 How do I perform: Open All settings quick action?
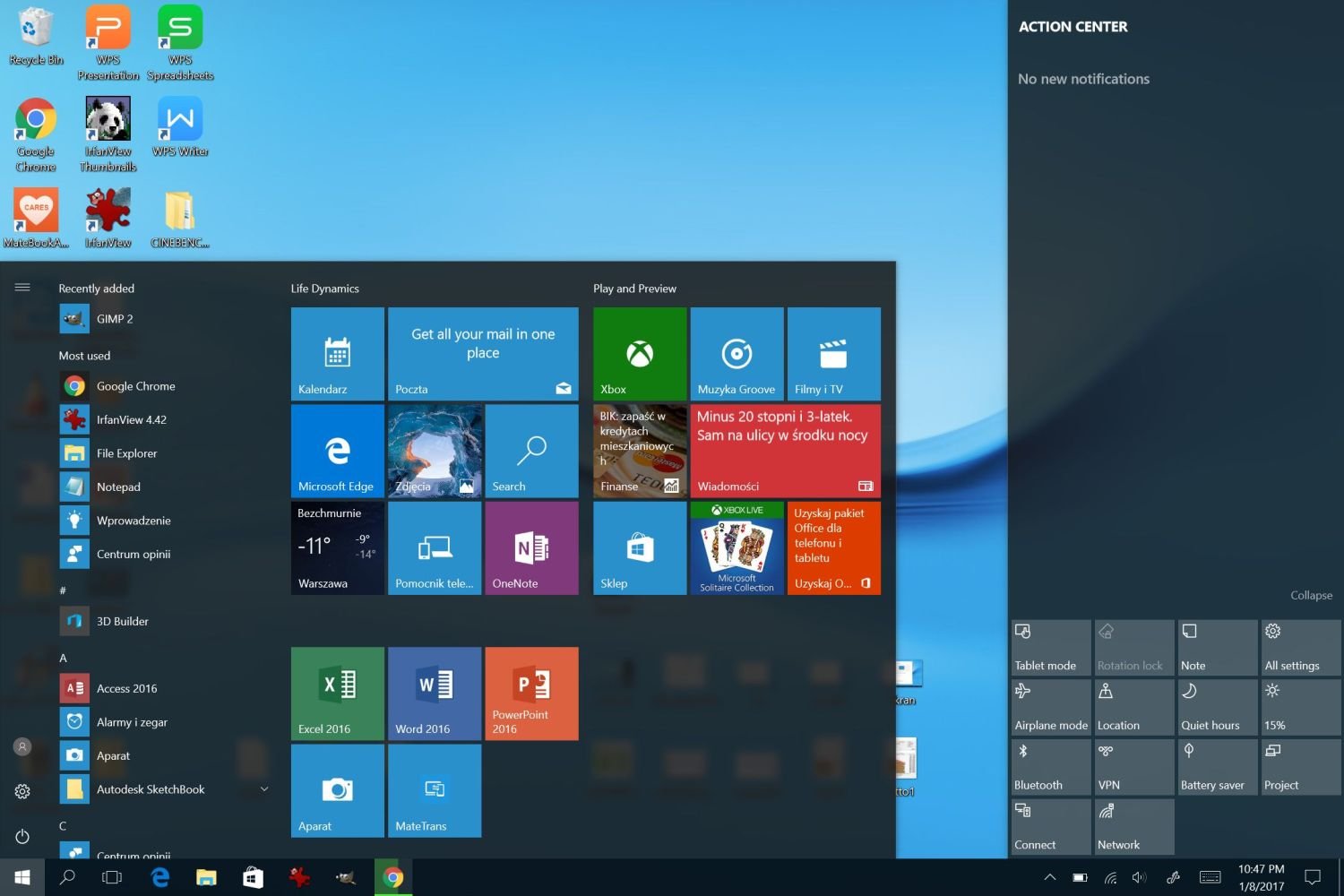[x=1301, y=648]
